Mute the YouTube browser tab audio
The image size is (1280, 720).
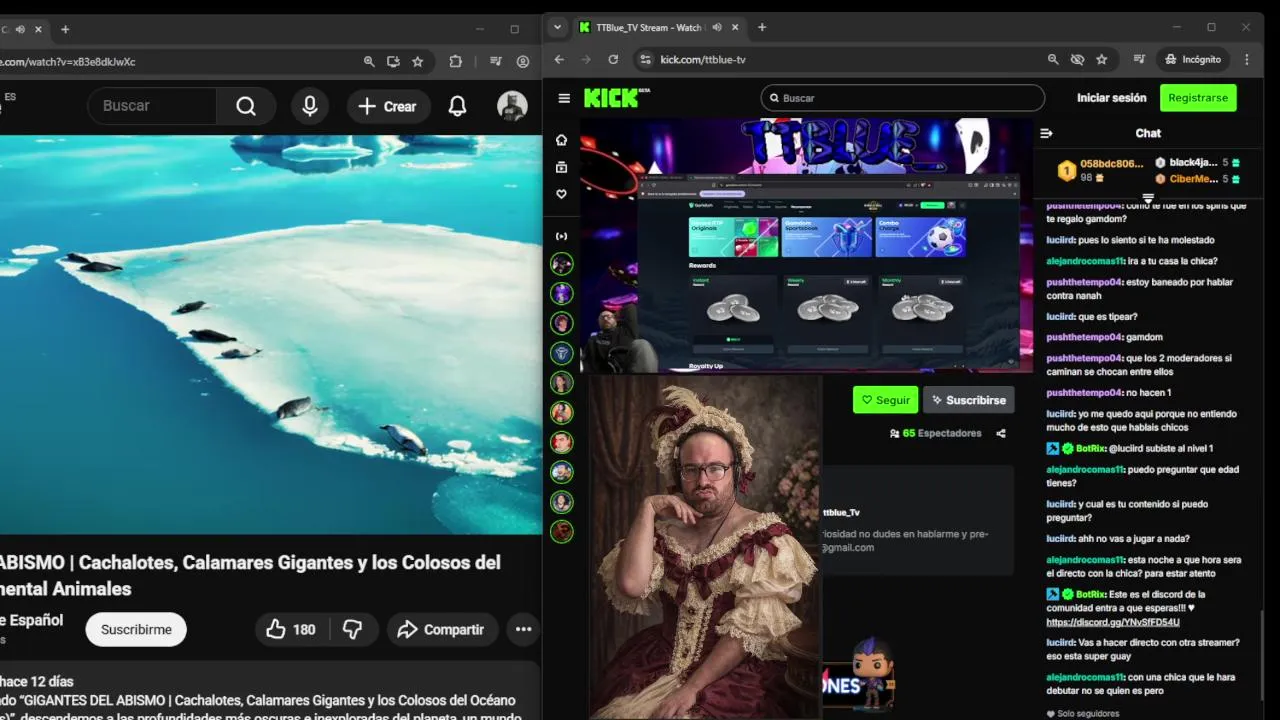pyautogui.click(x=20, y=29)
